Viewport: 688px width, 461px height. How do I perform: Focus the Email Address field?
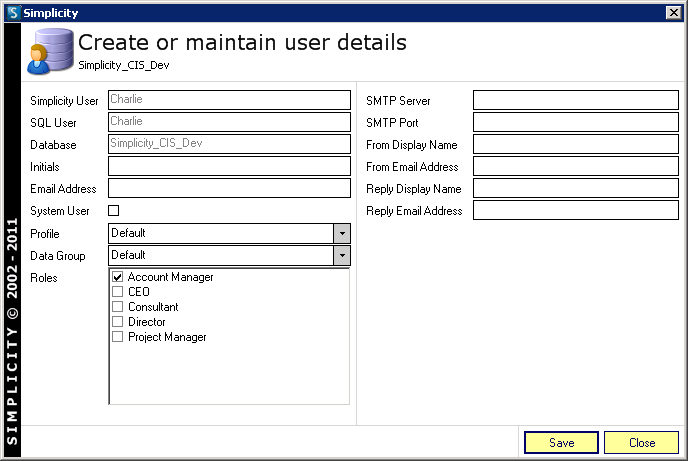pos(229,188)
